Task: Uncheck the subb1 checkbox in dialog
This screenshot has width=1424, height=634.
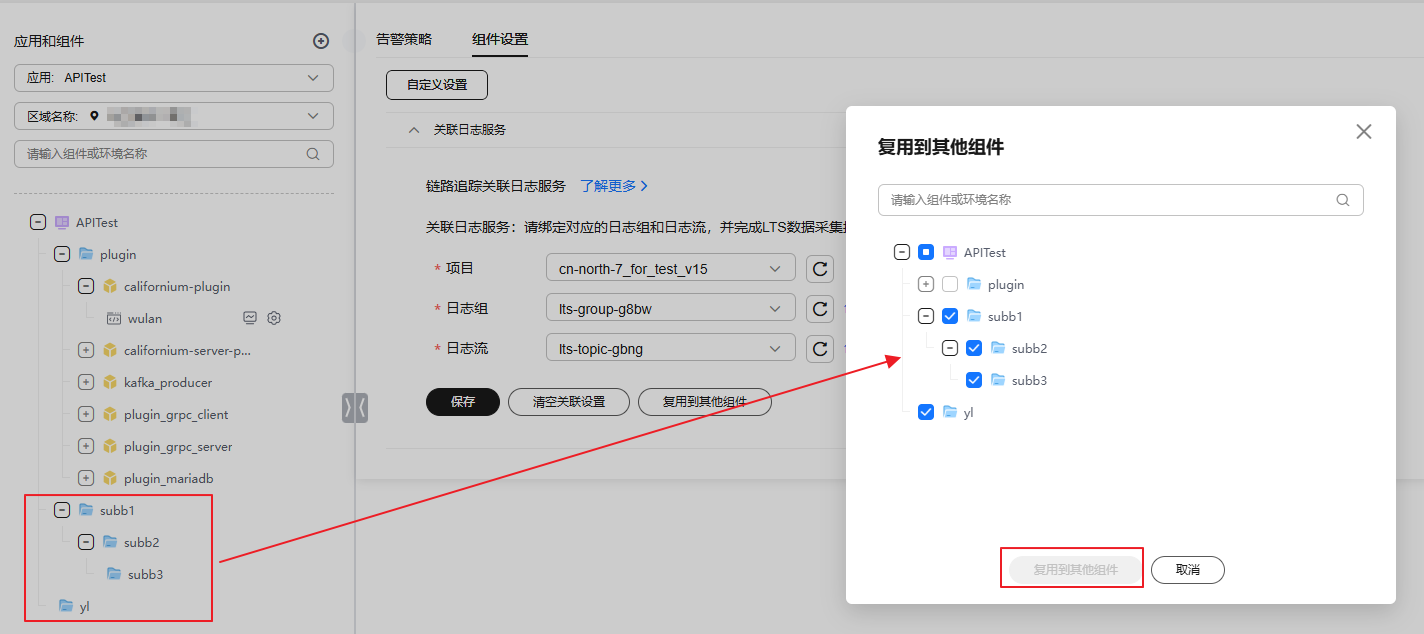Action: point(949,315)
